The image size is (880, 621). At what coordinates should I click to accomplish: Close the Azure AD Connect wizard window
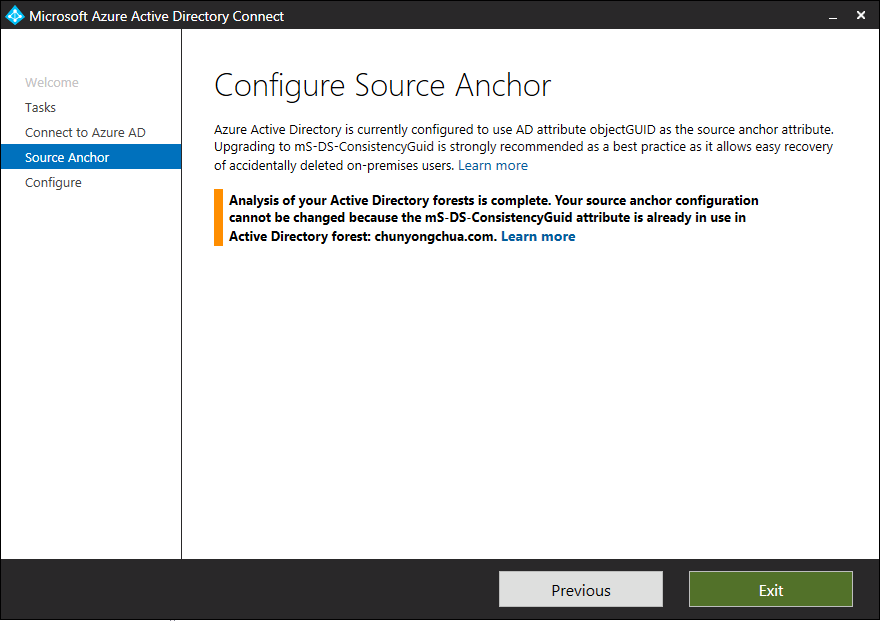(860, 16)
